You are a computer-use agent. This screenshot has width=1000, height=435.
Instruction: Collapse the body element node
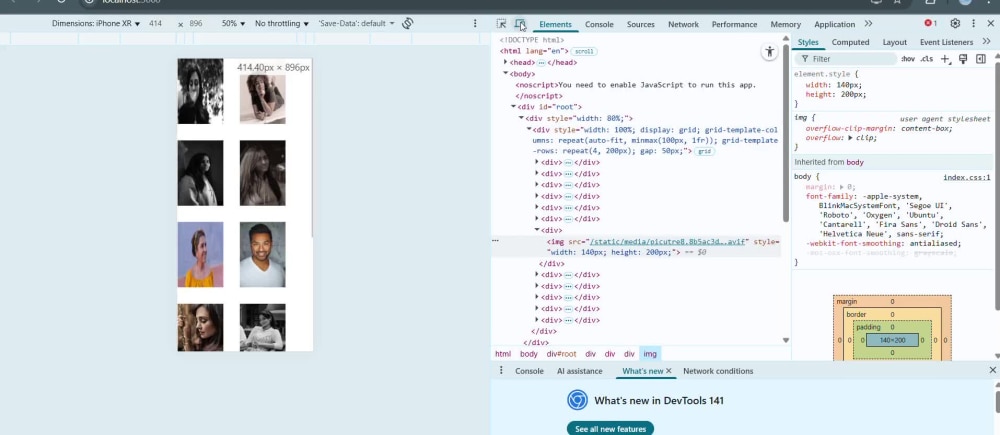pyautogui.click(x=506, y=74)
